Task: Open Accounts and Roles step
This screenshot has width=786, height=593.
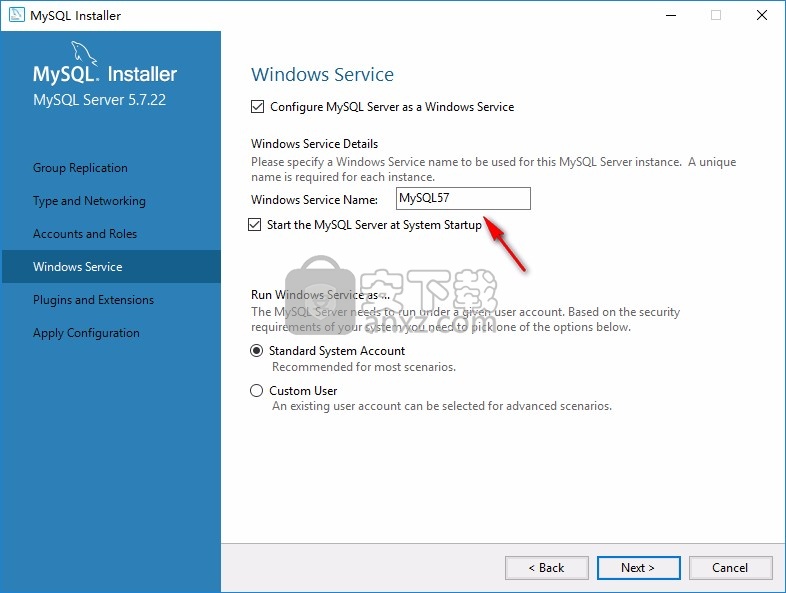Action: click(85, 234)
